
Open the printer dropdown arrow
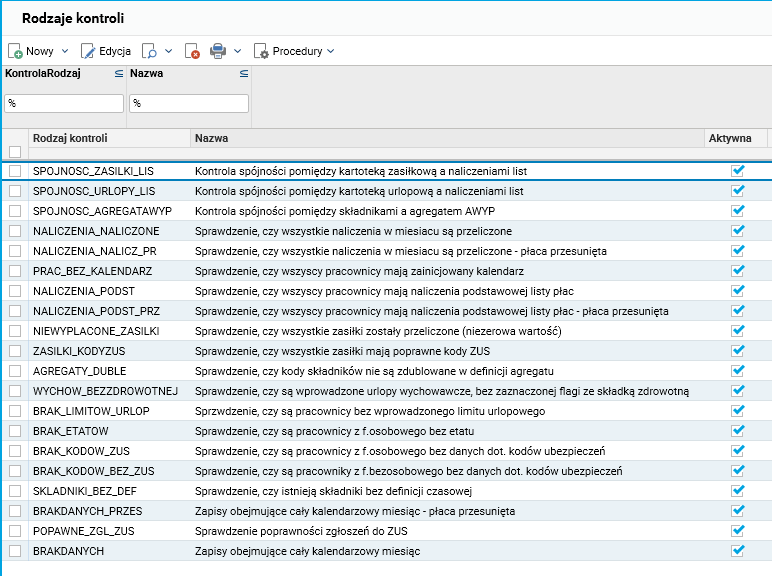(x=236, y=51)
